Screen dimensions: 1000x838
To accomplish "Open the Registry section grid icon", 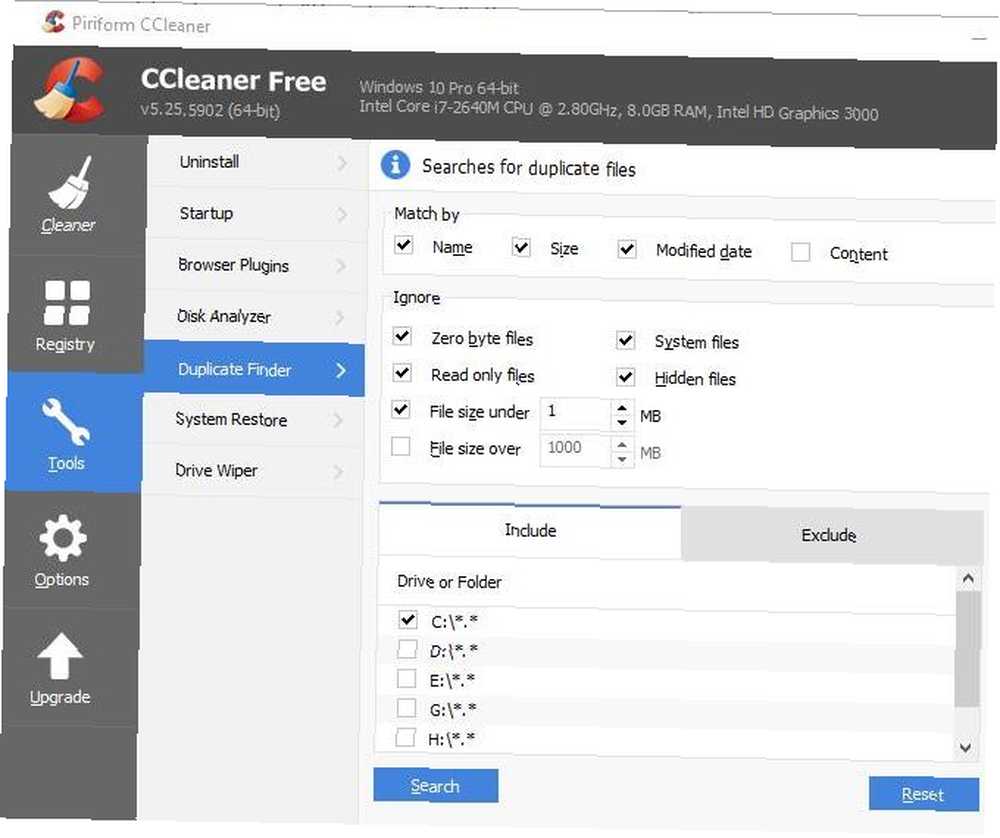I will 67,303.
